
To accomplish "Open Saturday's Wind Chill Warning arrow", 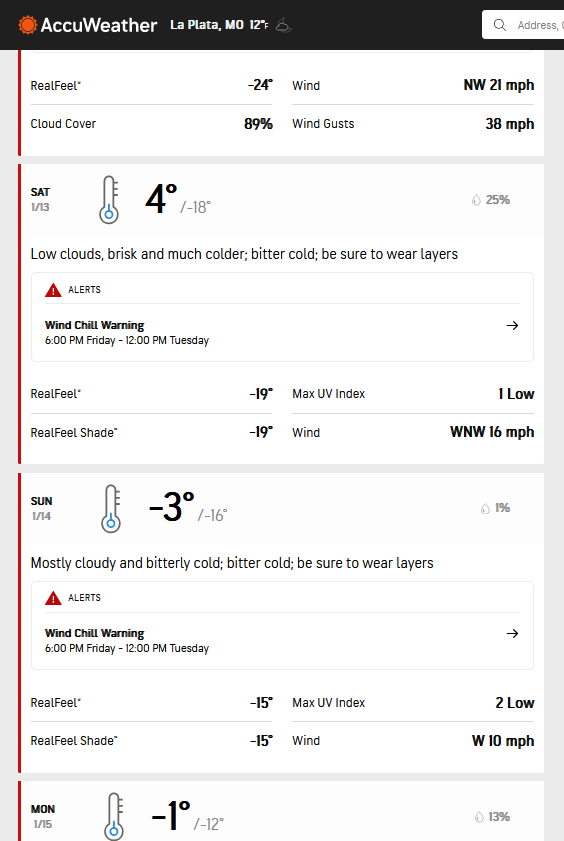I will click(x=513, y=326).
